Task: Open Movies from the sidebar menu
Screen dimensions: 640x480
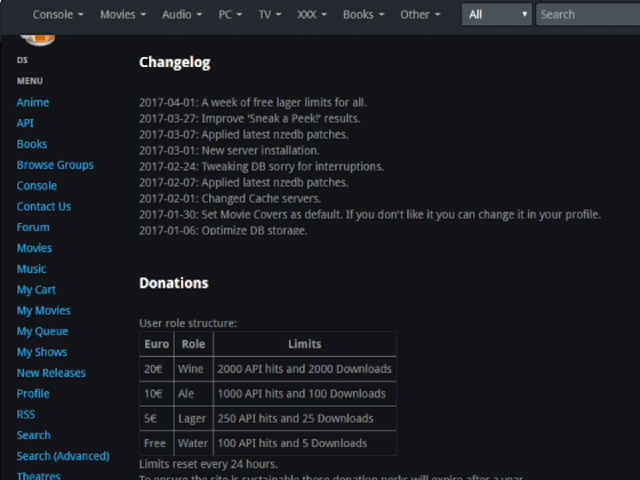Action: (x=34, y=248)
